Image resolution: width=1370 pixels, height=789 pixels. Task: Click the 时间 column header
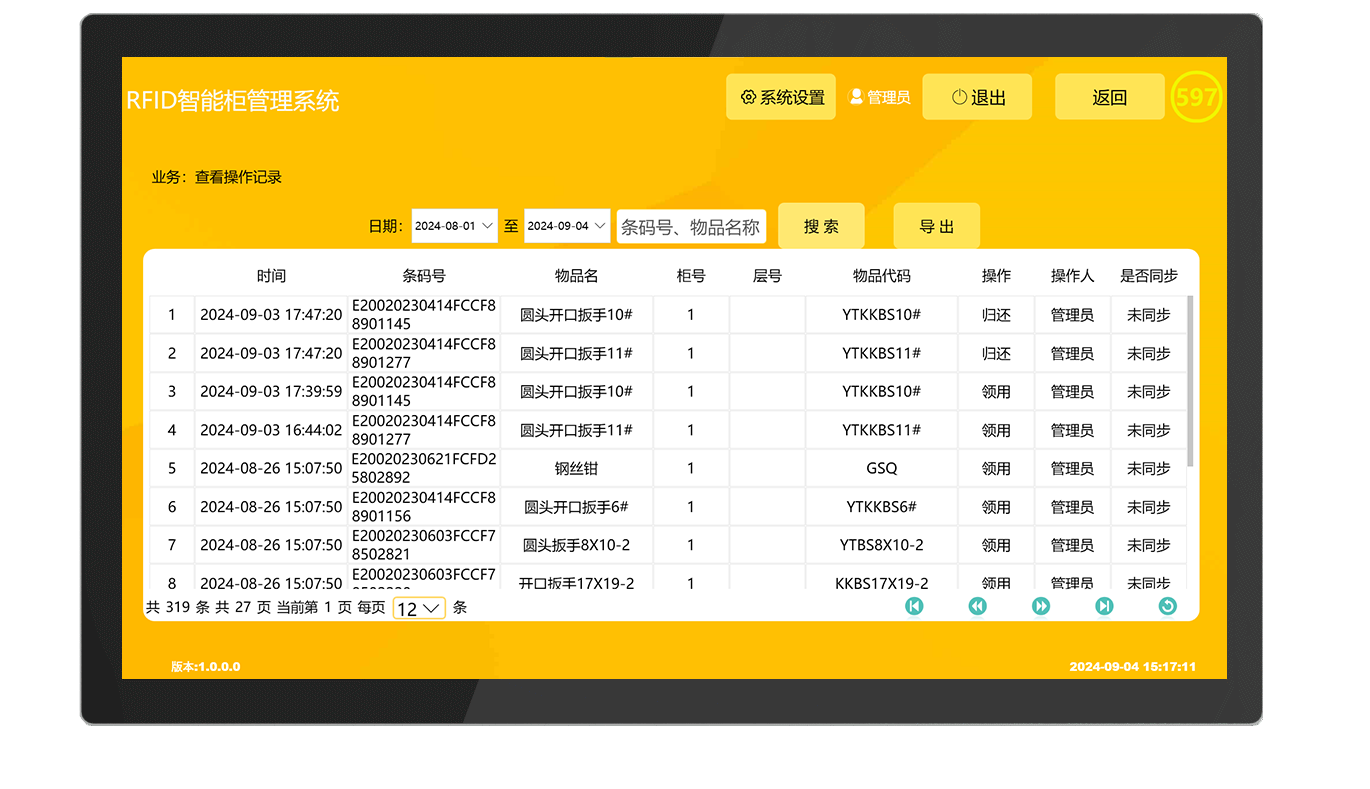(271, 276)
